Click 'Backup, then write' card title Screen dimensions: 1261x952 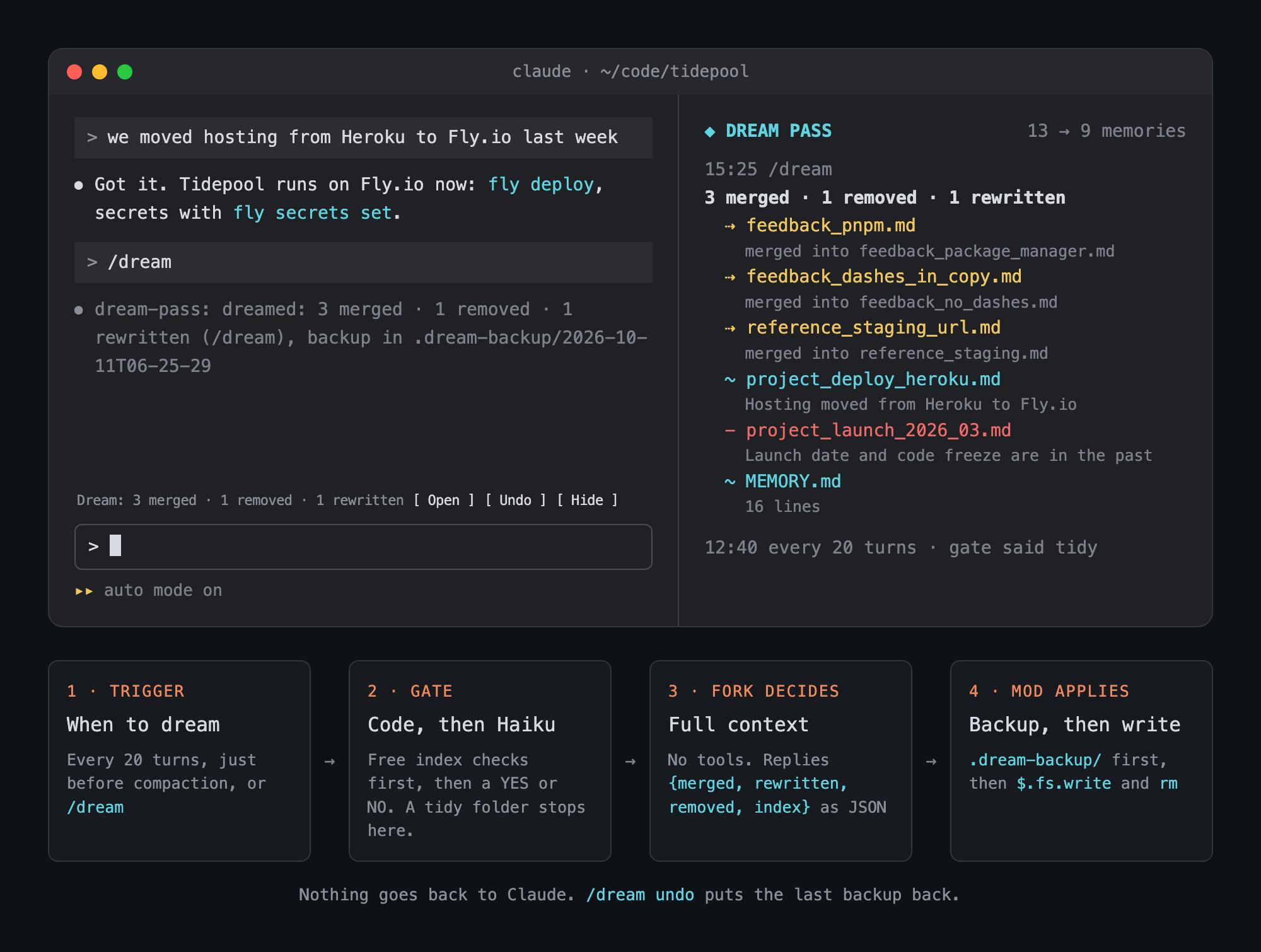point(1074,725)
